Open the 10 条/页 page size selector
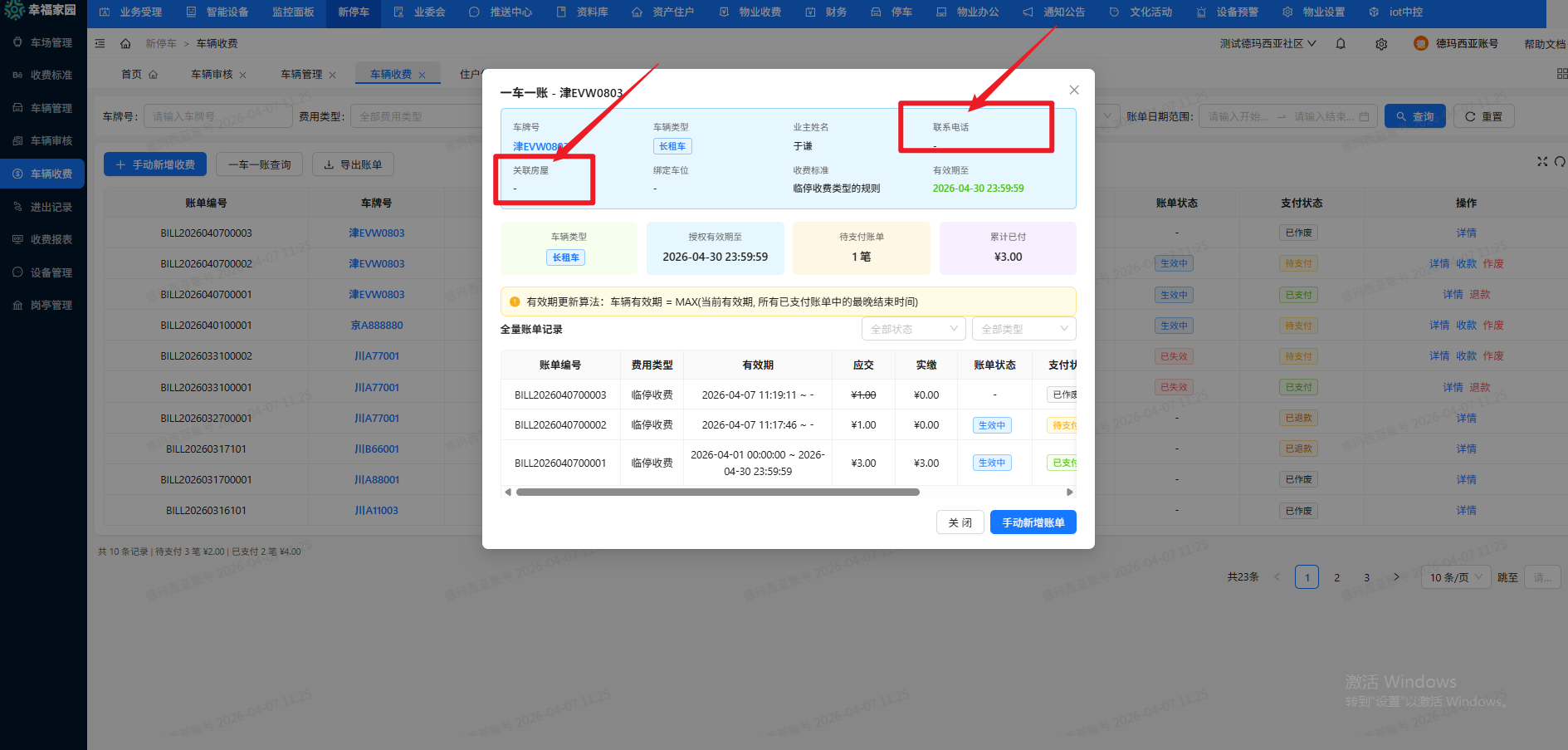The width and height of the screenshot is (1568, 750). point(1456,577)
